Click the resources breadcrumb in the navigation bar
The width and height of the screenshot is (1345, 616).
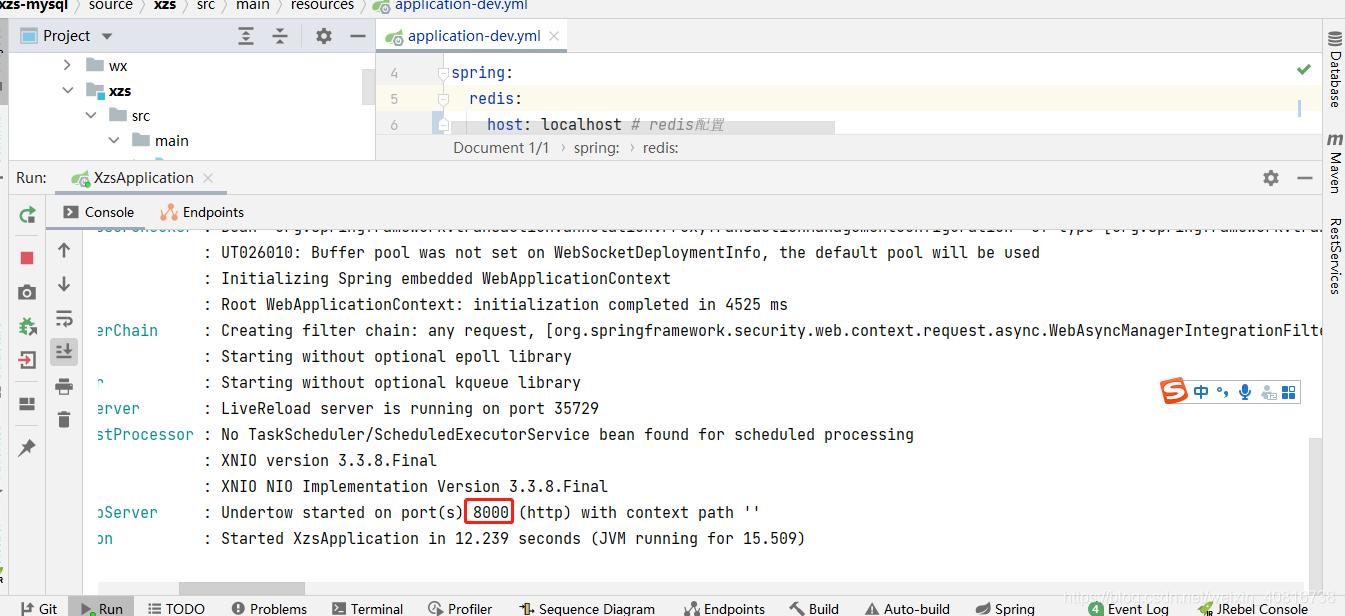tap(322, 5)
